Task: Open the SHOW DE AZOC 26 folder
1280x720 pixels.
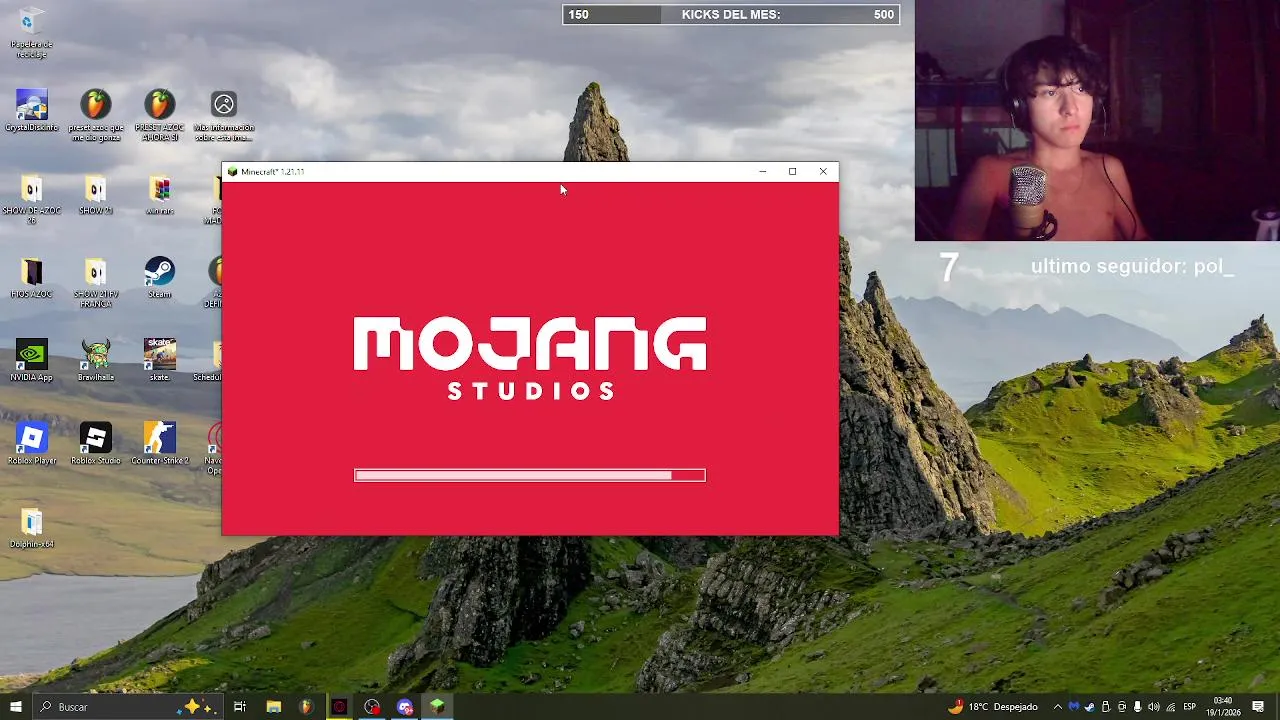Action: 31,199
